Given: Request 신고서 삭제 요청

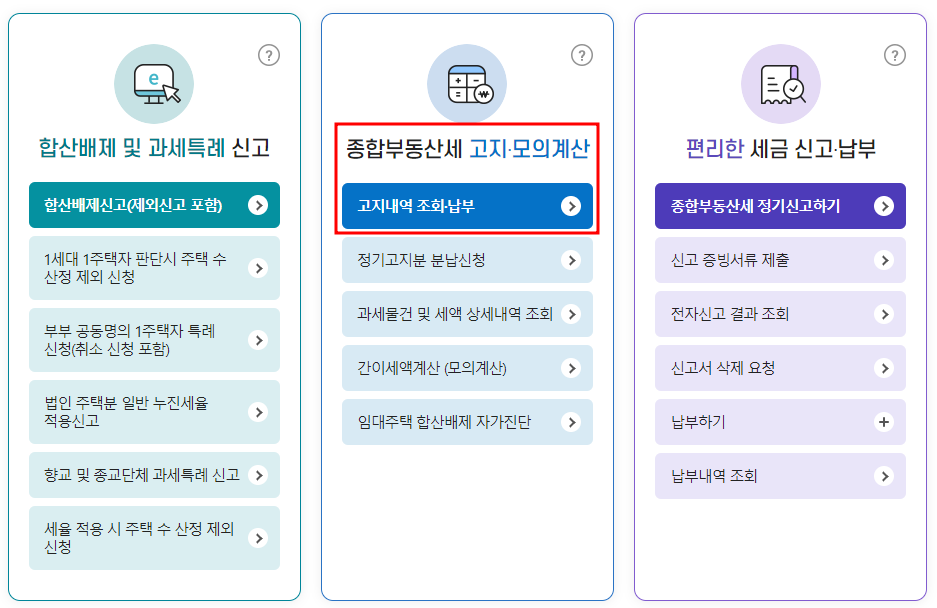Looking at the screenshot, I should point(780,368).
